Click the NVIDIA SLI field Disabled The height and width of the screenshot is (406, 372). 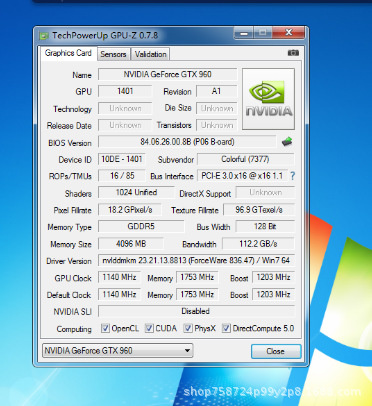197,311
